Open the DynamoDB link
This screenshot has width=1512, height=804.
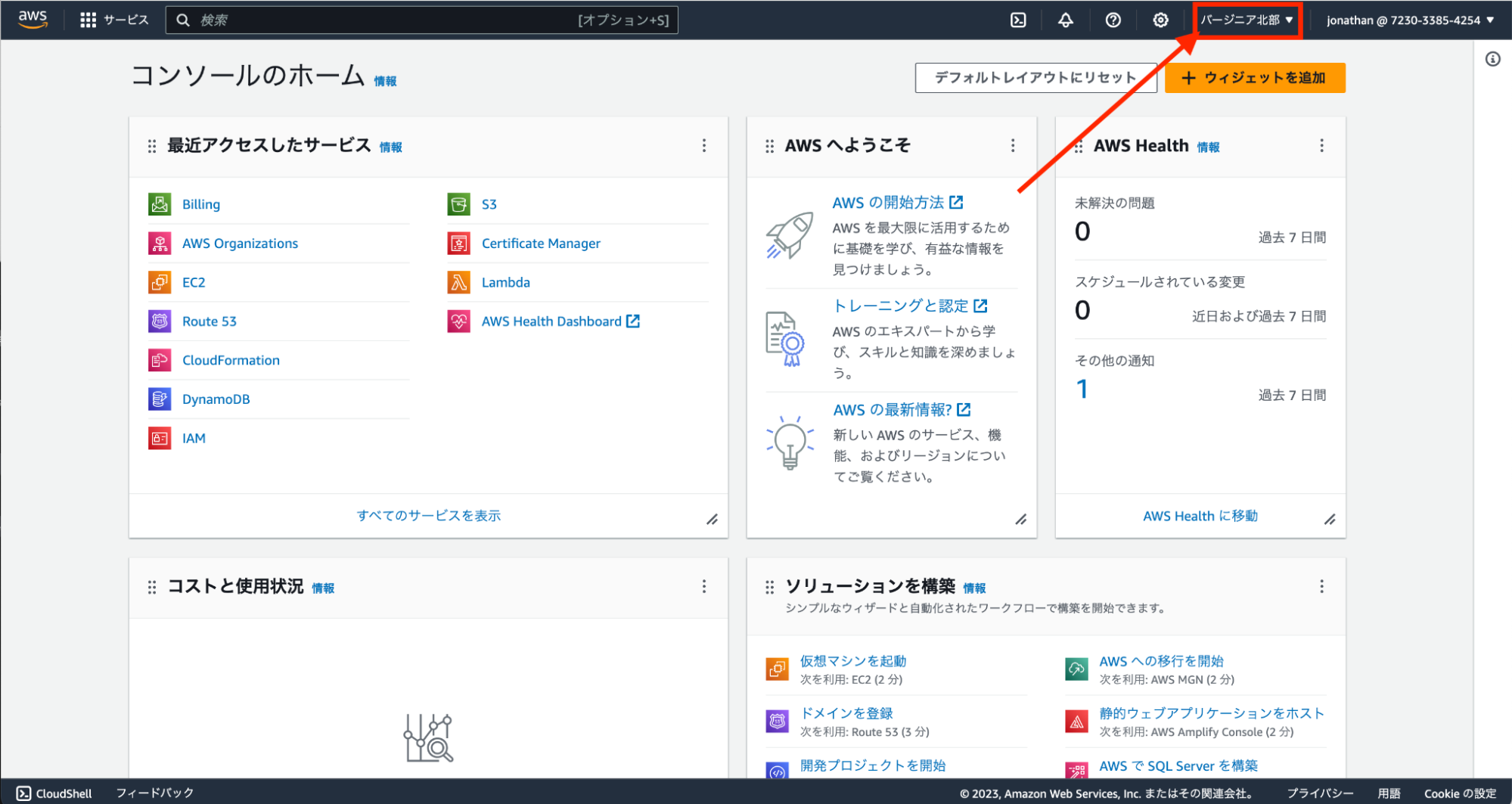pos(216,399)
